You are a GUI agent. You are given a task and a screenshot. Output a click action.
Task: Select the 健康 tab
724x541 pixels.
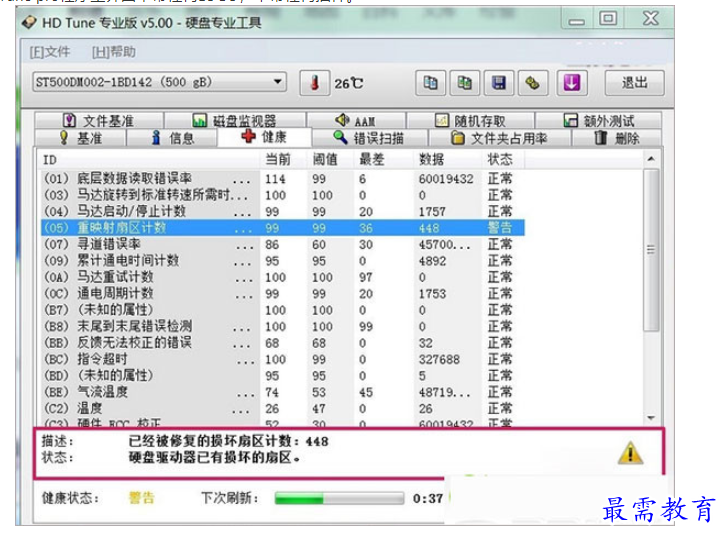(264, 137)
